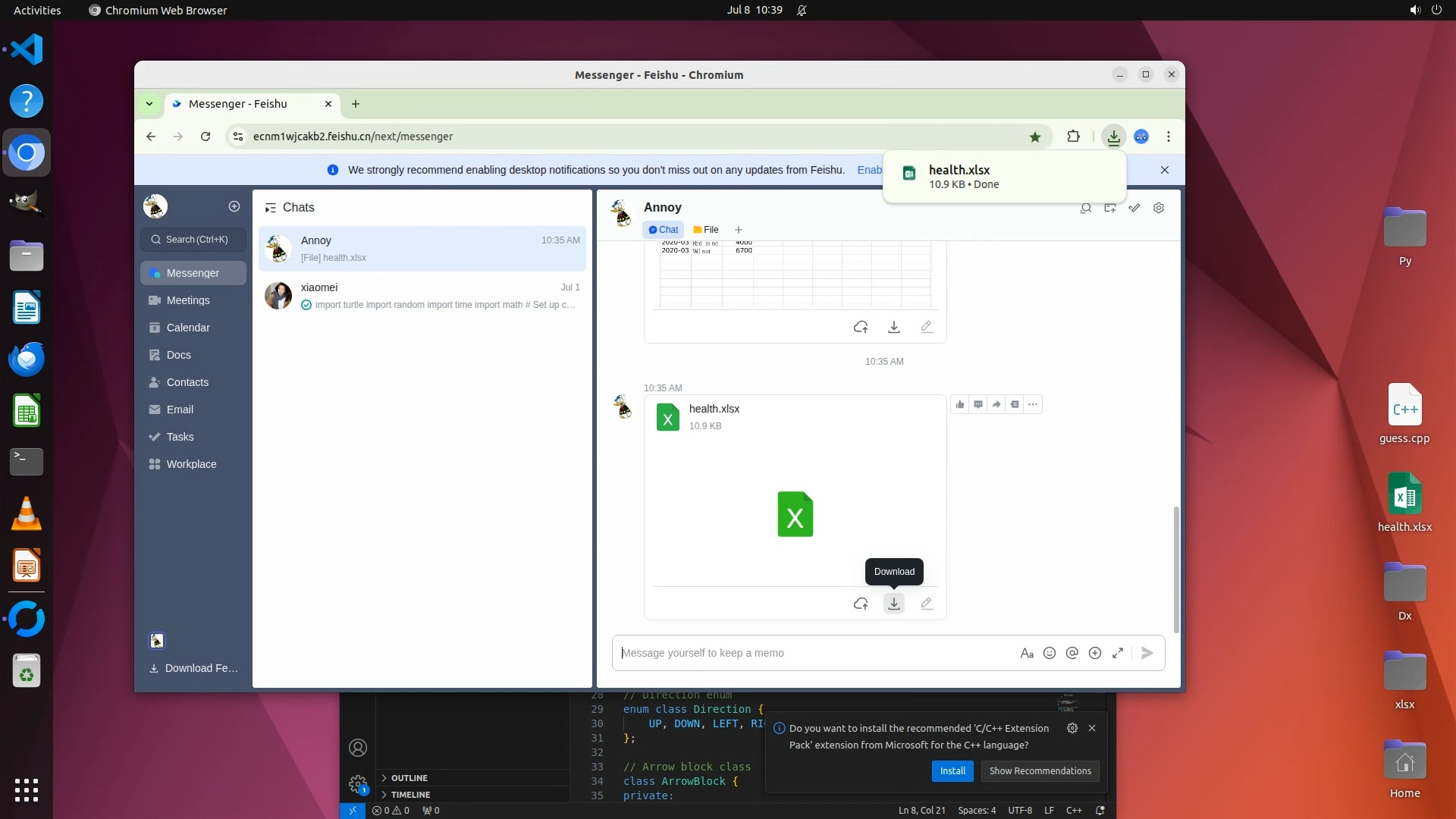Screen dimensions: 1456x819
Task: Toggle notifications bell in top bar
Action: coord(802,10)
